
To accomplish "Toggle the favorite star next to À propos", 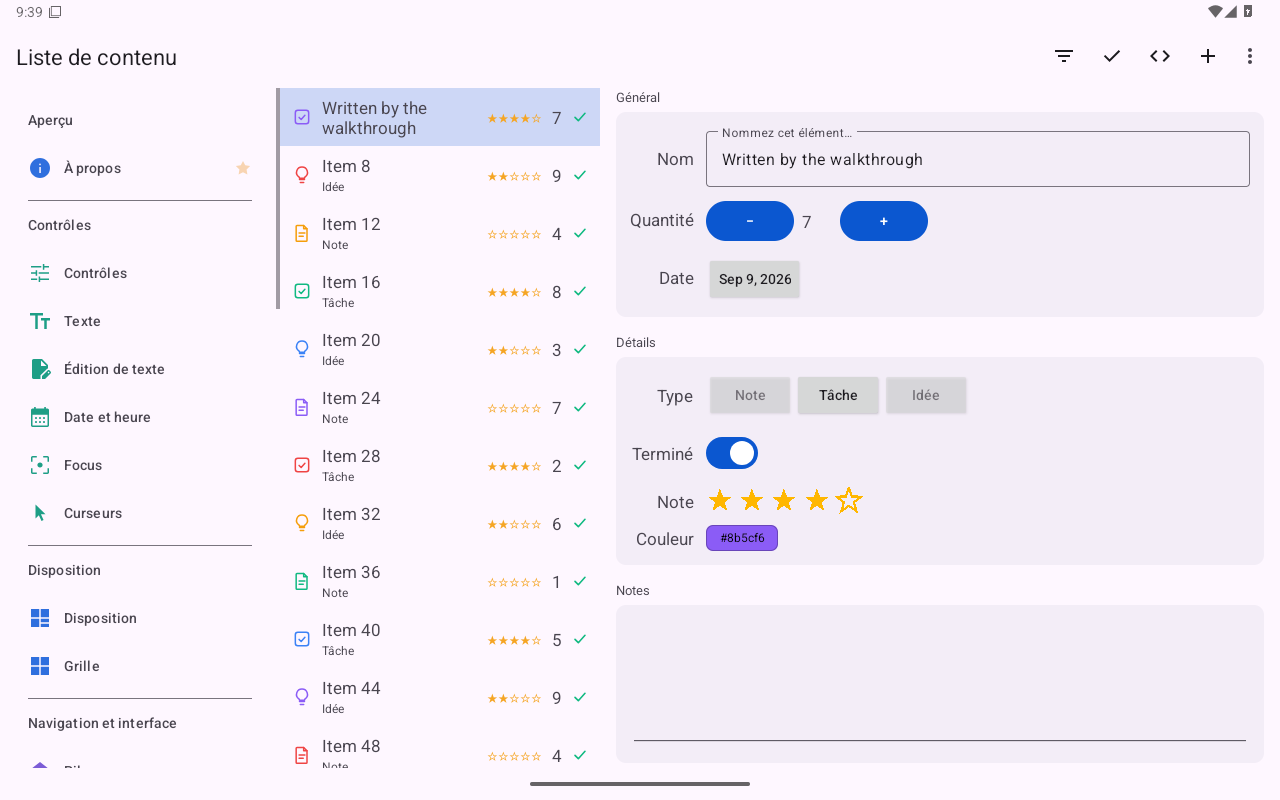I will point(242,168).
